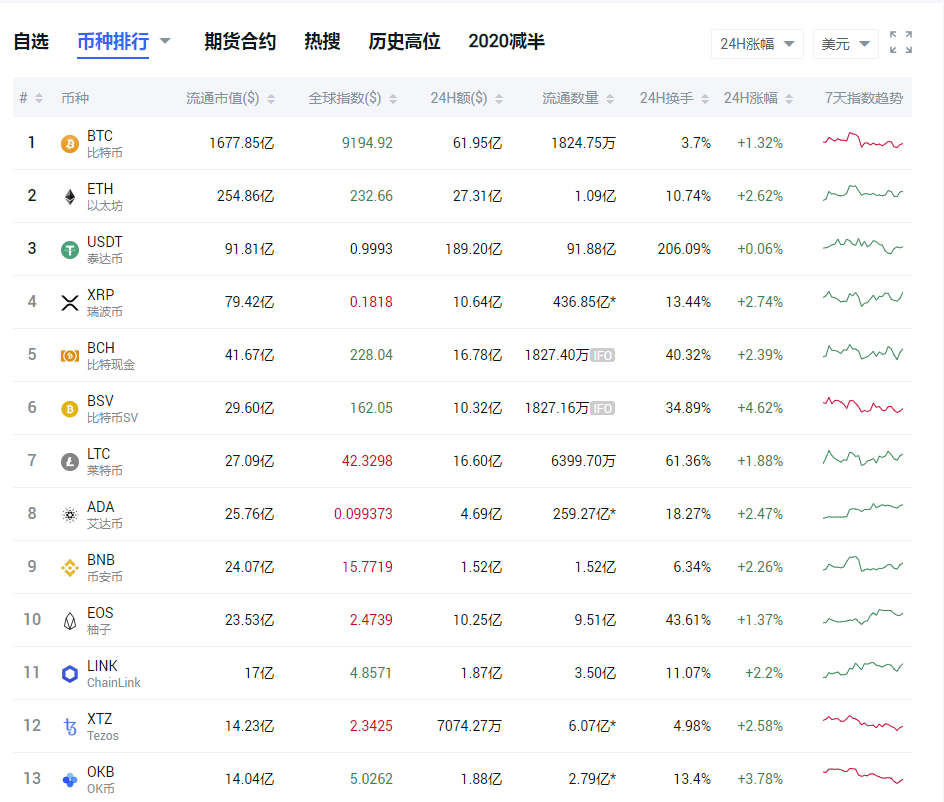The image size is (944, 802).
Task: Click LINK market cap 17亿
Action: (x=259, y=673)
